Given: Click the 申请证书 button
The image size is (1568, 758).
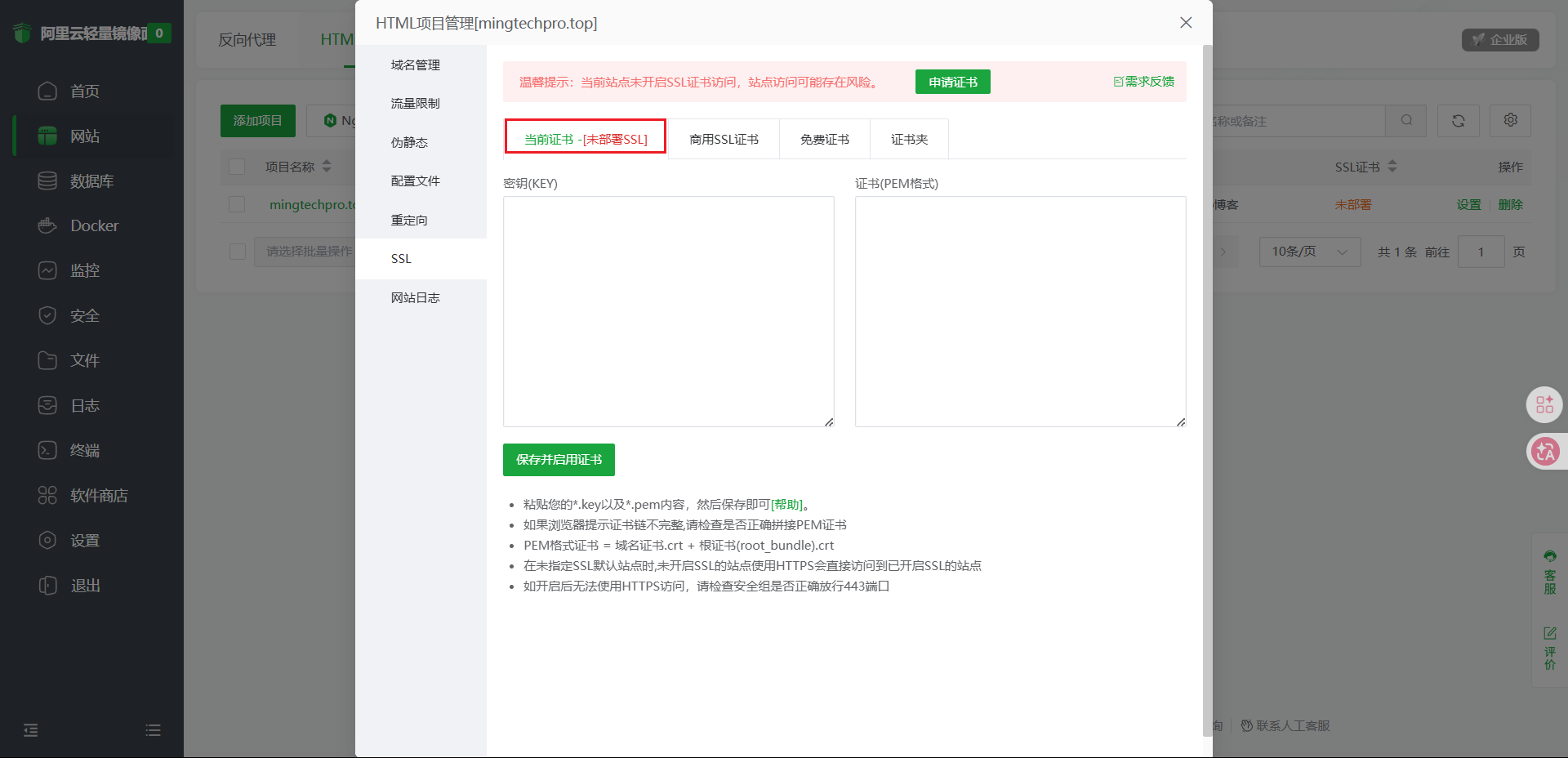Looking at the screenshot, I should (x=953, y=82).
